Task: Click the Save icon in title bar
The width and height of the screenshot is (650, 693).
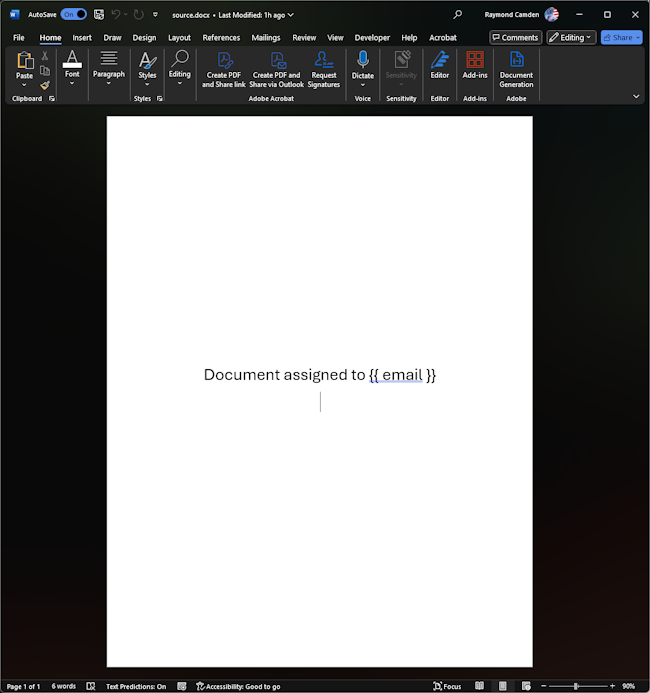Action: click(98, 15)
